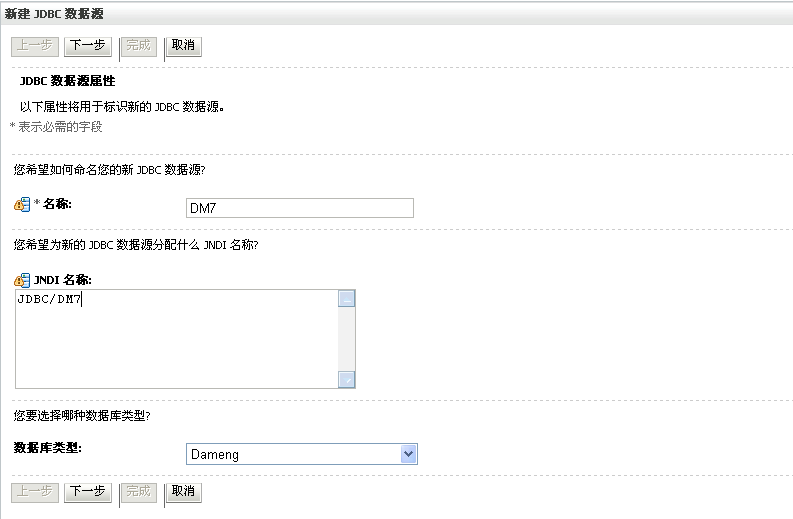Image resolution: width=793 pixels, height=519 pixels.
Task: Click the help icon beside JNDI 名称
Action: click(22, 279)
